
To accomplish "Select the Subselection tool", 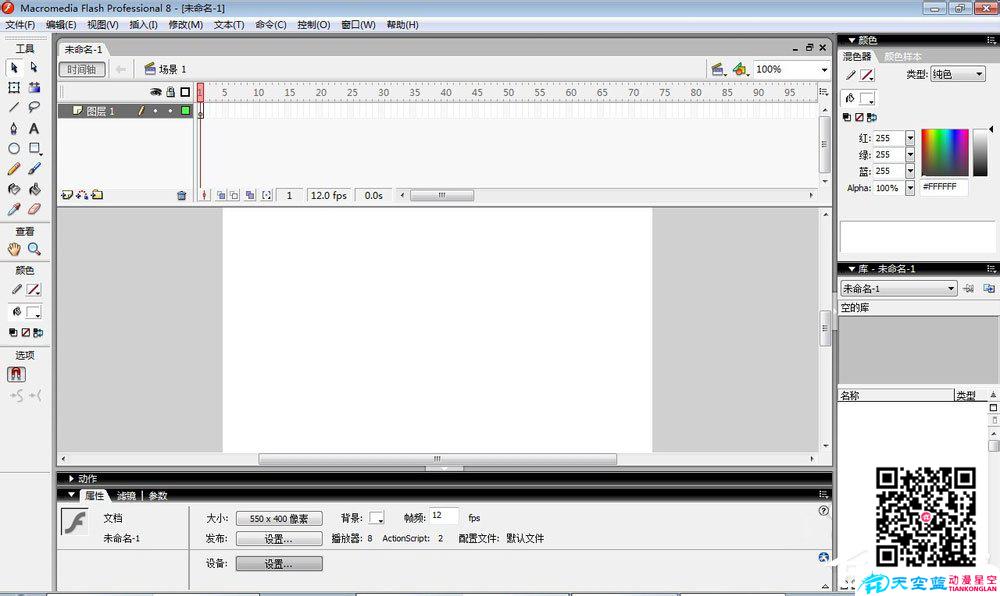I will click(x=34, y=67).
